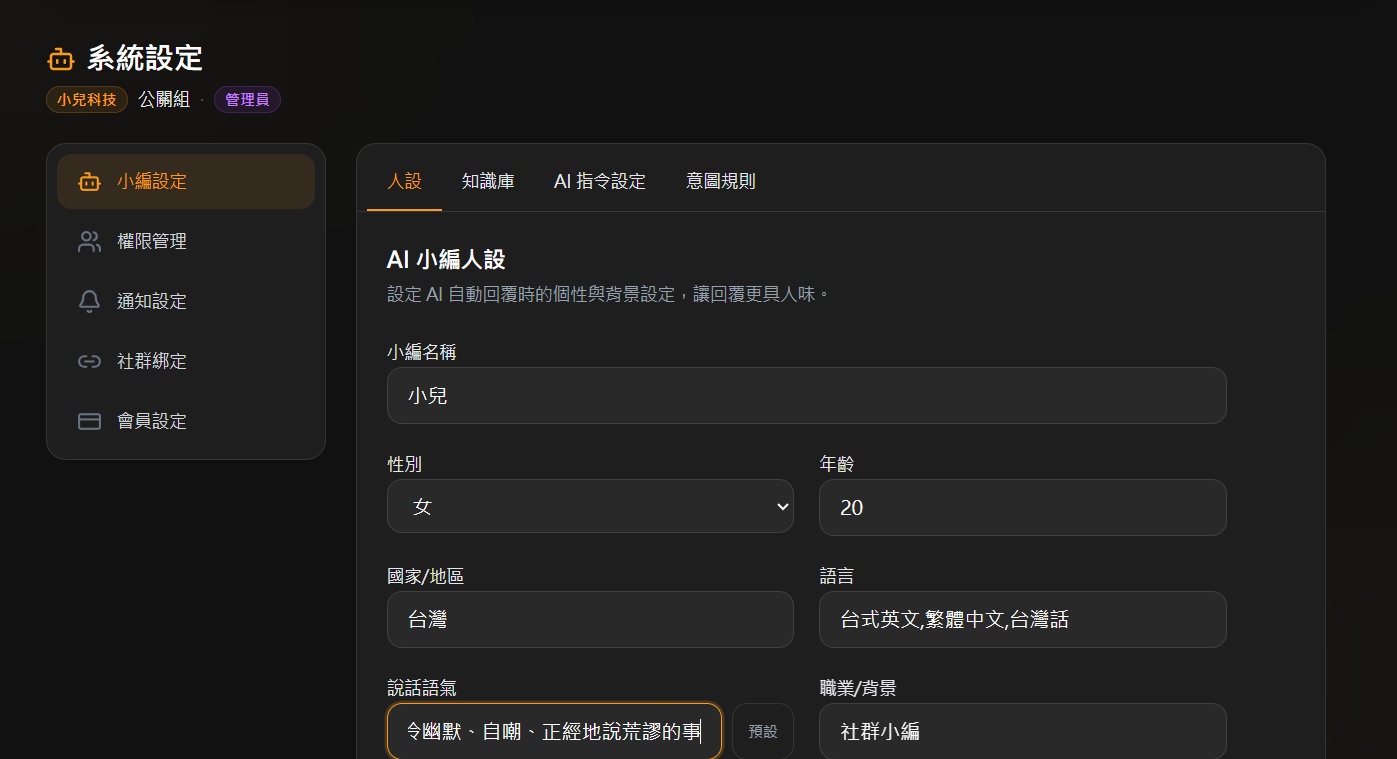
Task: Select the robot icon beside 小編設定
Action: (x=89, y=181)
